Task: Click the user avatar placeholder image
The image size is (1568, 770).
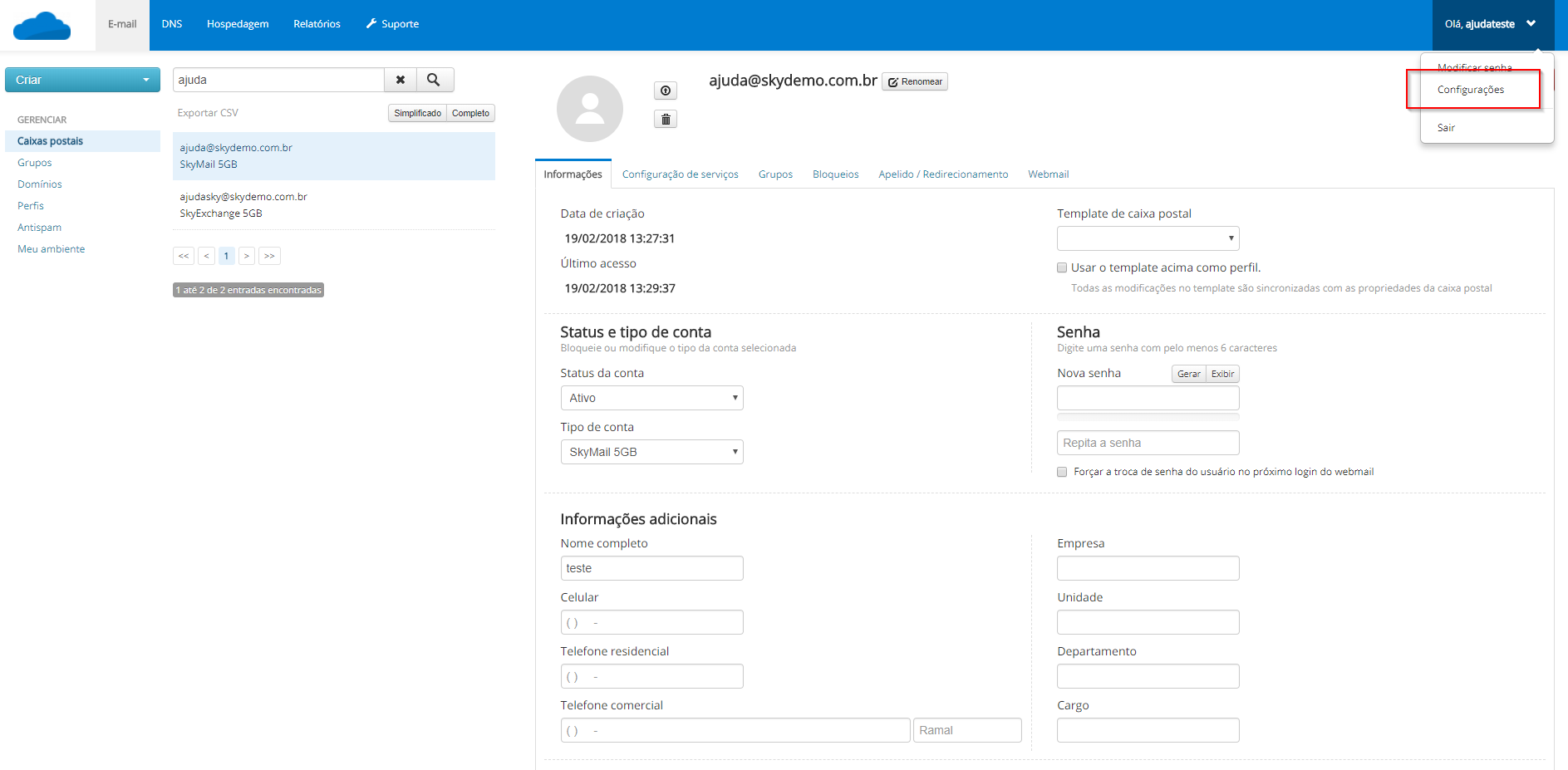Action: click(x=590, y=109)
